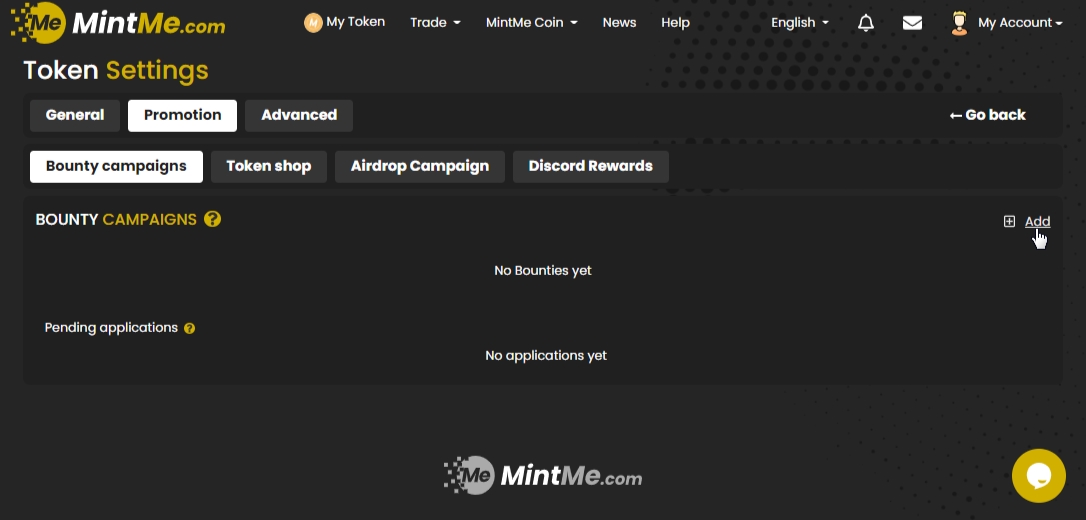Click the MintMe.com logo in header
Image resolution: width=1086 pixels, height=520 pixels.
coord(118,22)
